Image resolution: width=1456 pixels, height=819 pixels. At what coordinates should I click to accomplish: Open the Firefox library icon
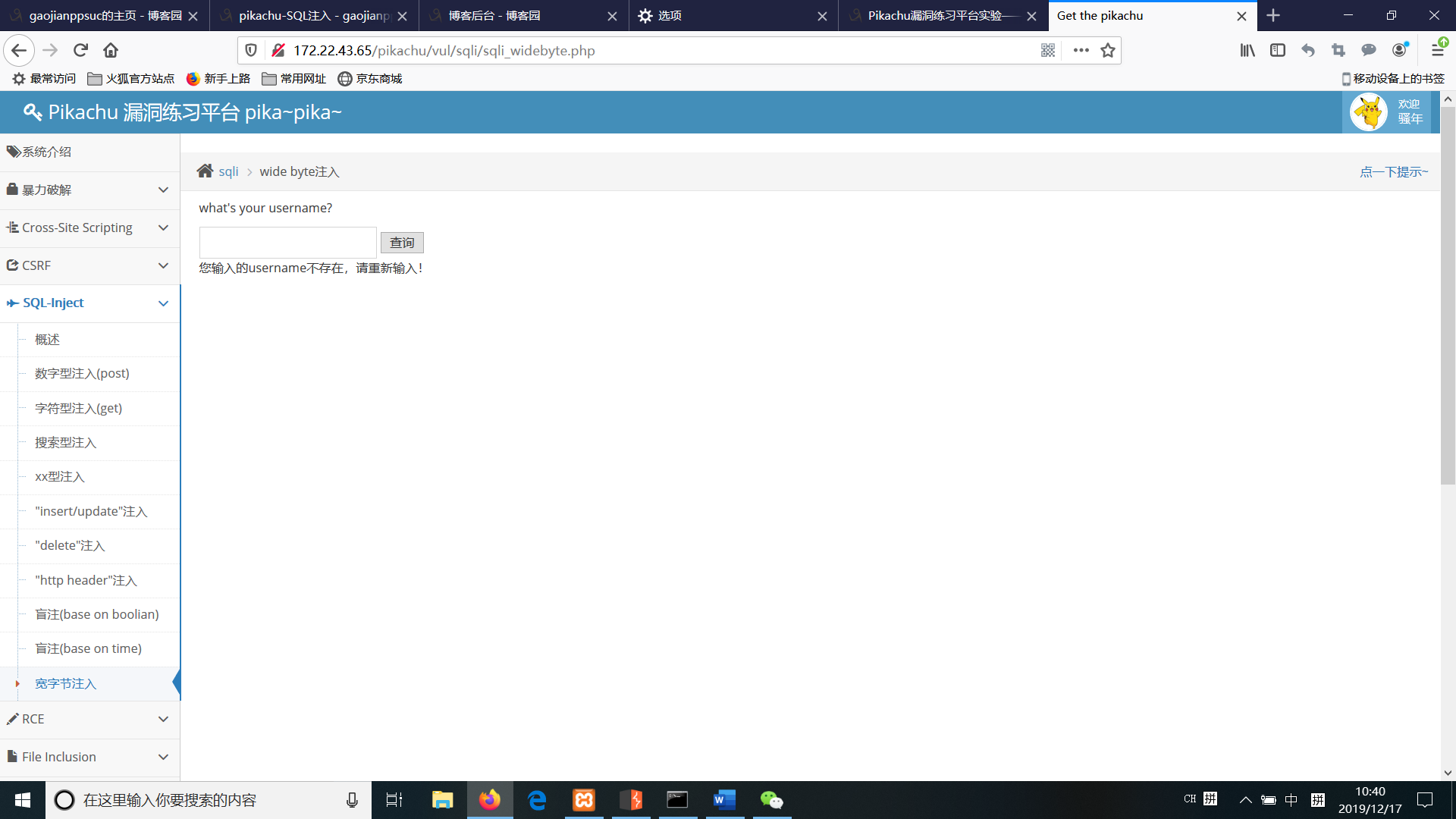pos(1247,50)
